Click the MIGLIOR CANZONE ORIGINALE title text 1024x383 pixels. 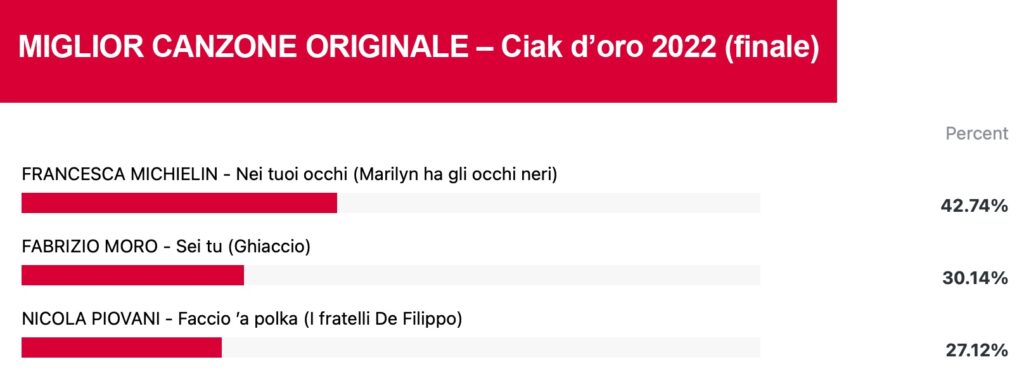(x=418, y=50)
